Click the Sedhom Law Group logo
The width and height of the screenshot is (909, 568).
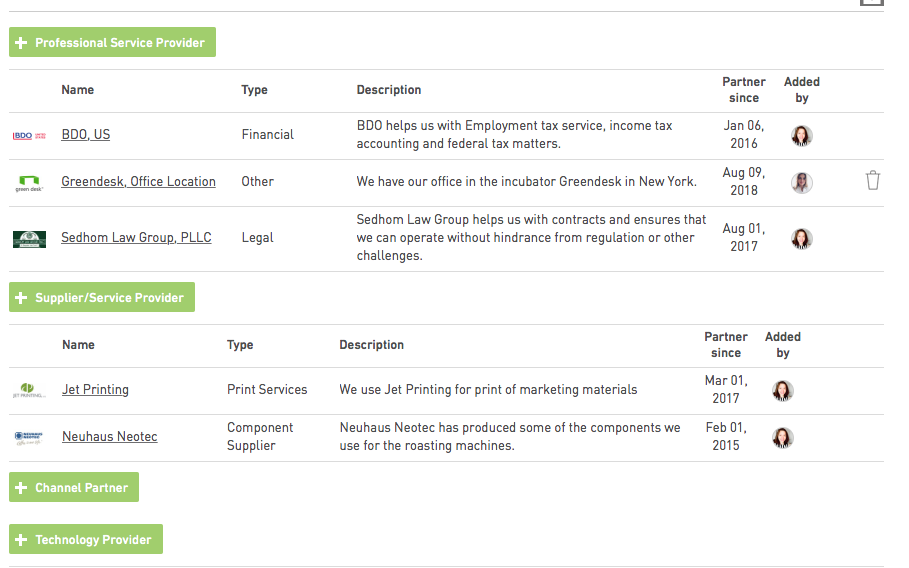coord(29,239)
